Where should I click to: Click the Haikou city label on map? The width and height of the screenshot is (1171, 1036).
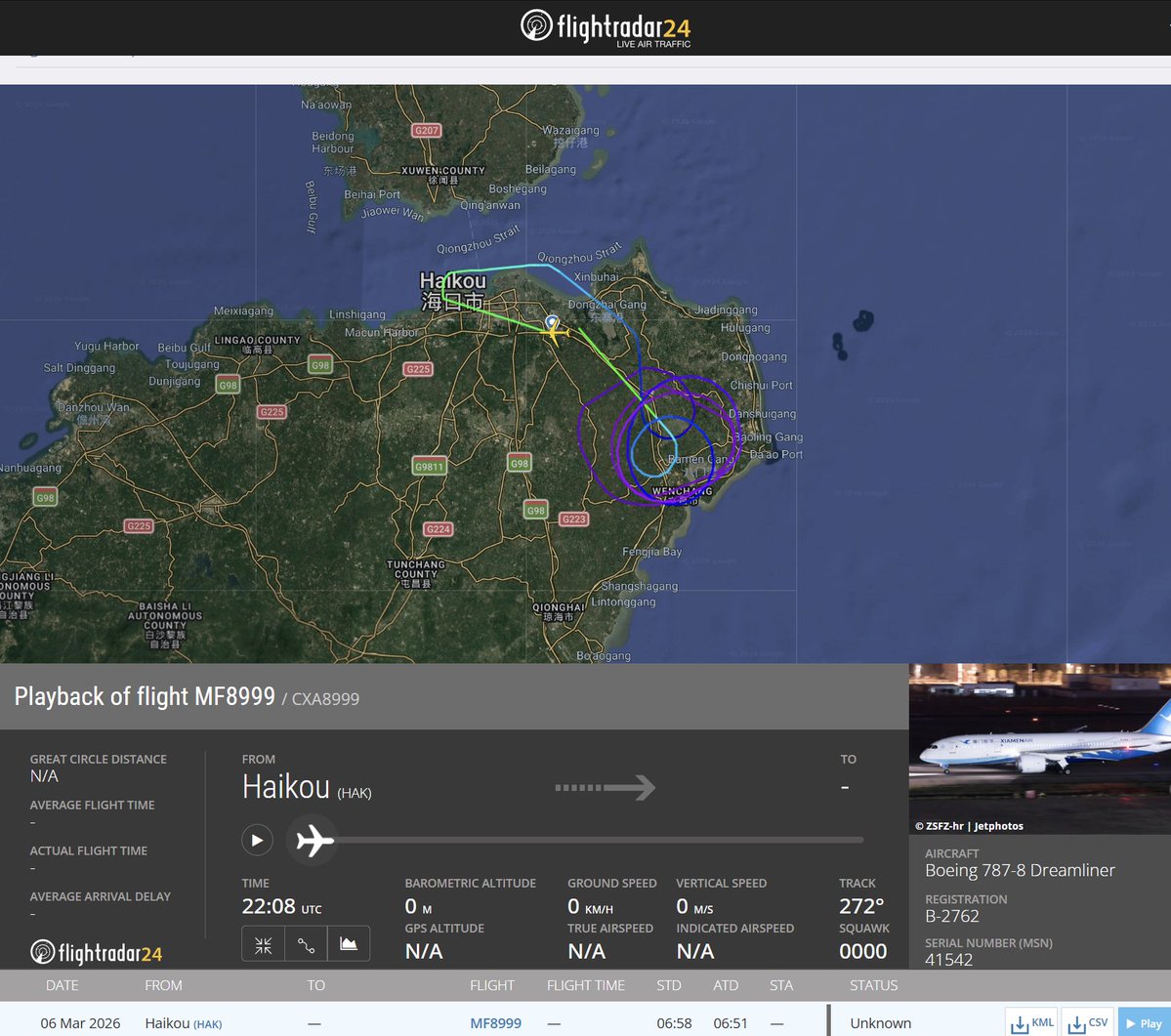tap(452, 290)
